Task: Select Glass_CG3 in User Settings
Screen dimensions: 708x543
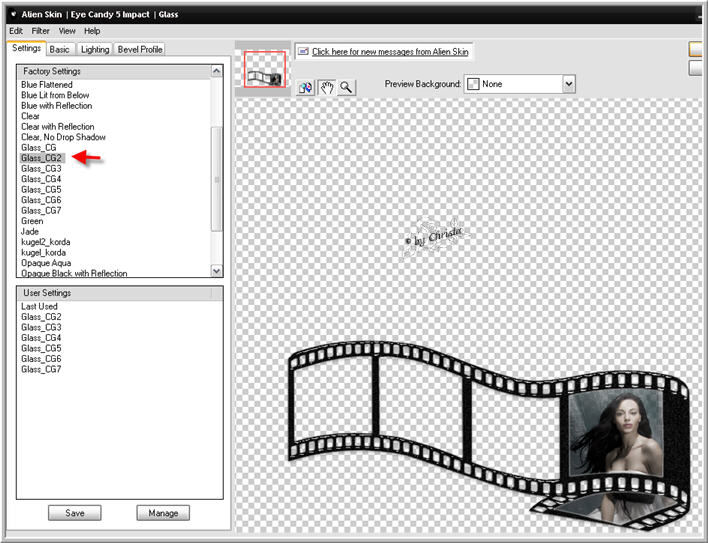Action: tap(41, 327)
